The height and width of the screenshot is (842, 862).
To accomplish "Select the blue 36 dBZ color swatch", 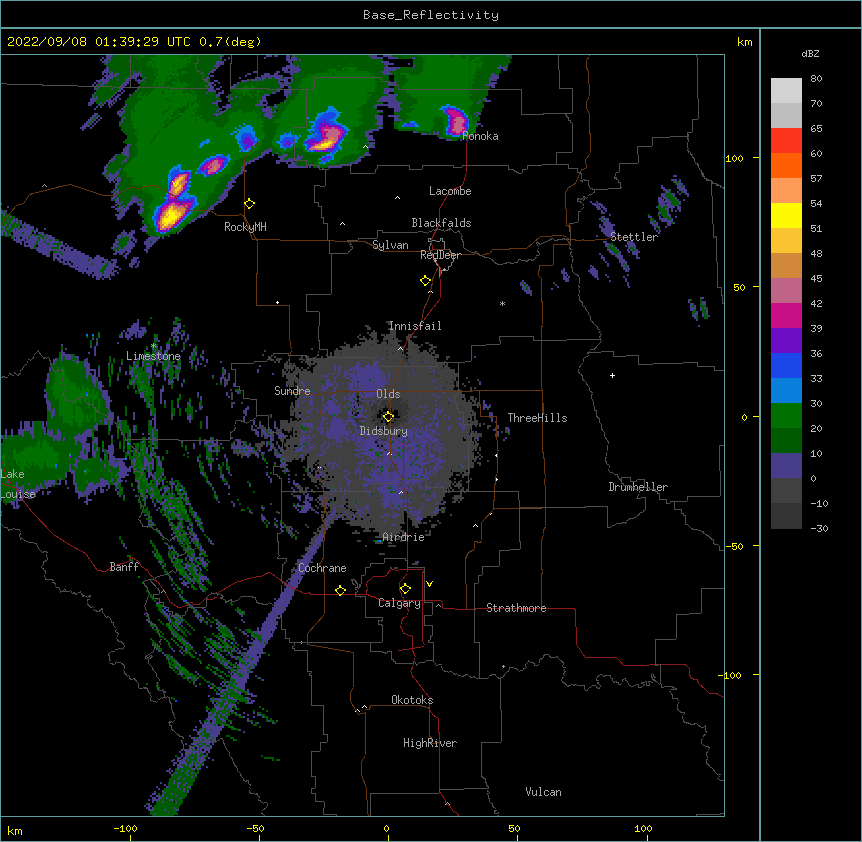I will tap(786, 365).
